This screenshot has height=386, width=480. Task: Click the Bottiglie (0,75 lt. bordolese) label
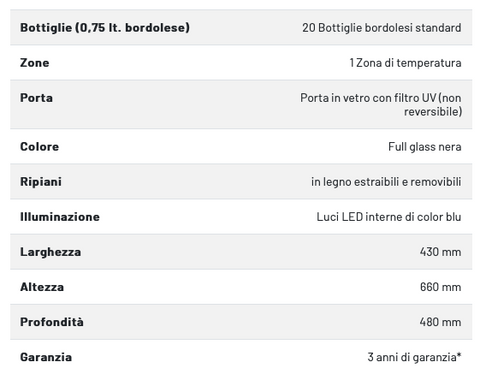click(x=105, y=28)
